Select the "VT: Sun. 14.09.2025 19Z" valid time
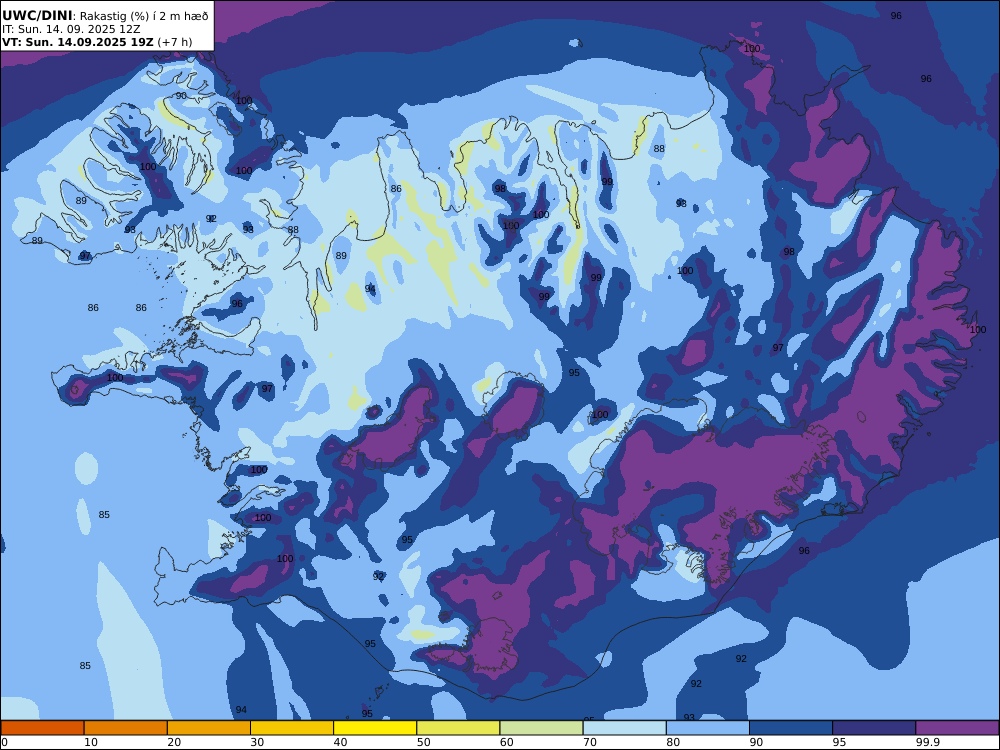 (78, 42)
